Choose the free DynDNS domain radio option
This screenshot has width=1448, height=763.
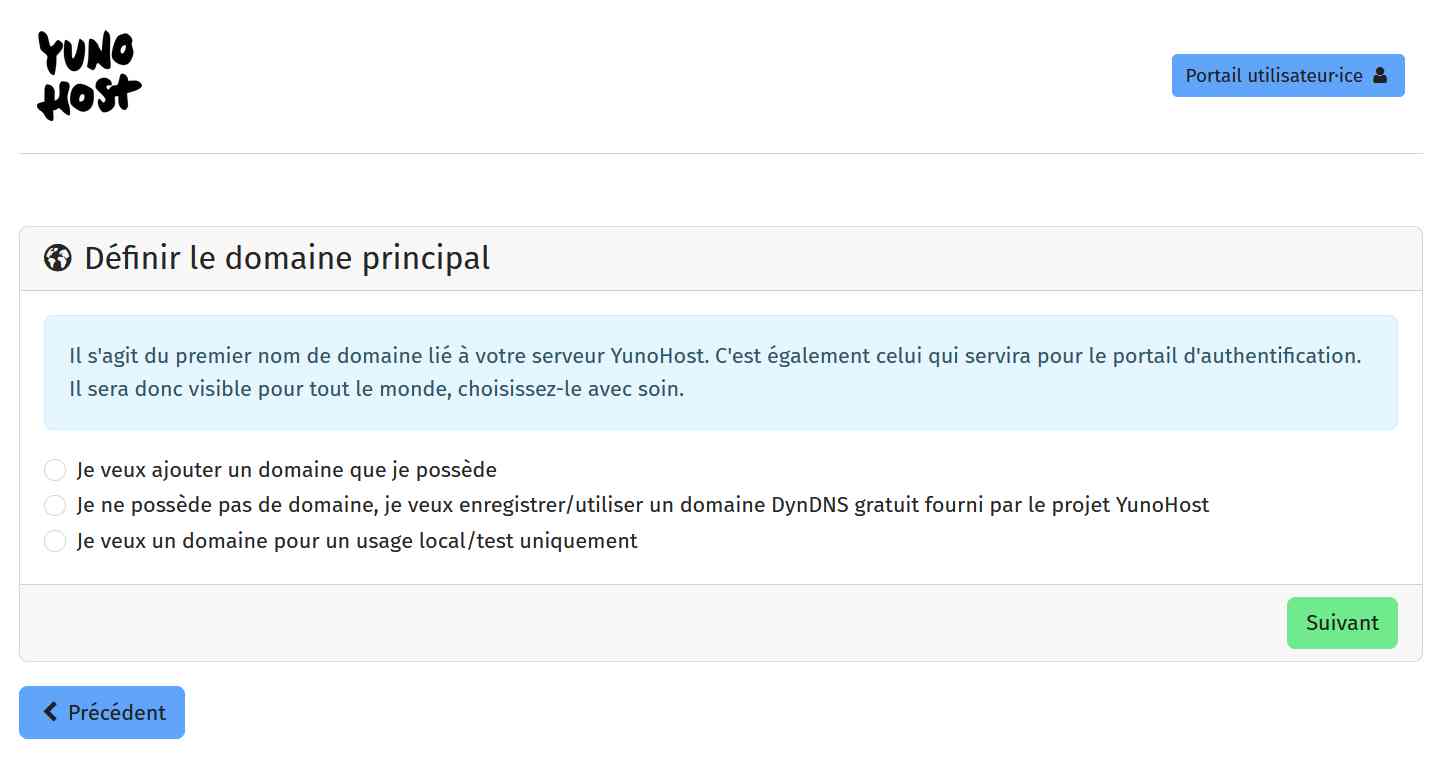click(55, 505)
